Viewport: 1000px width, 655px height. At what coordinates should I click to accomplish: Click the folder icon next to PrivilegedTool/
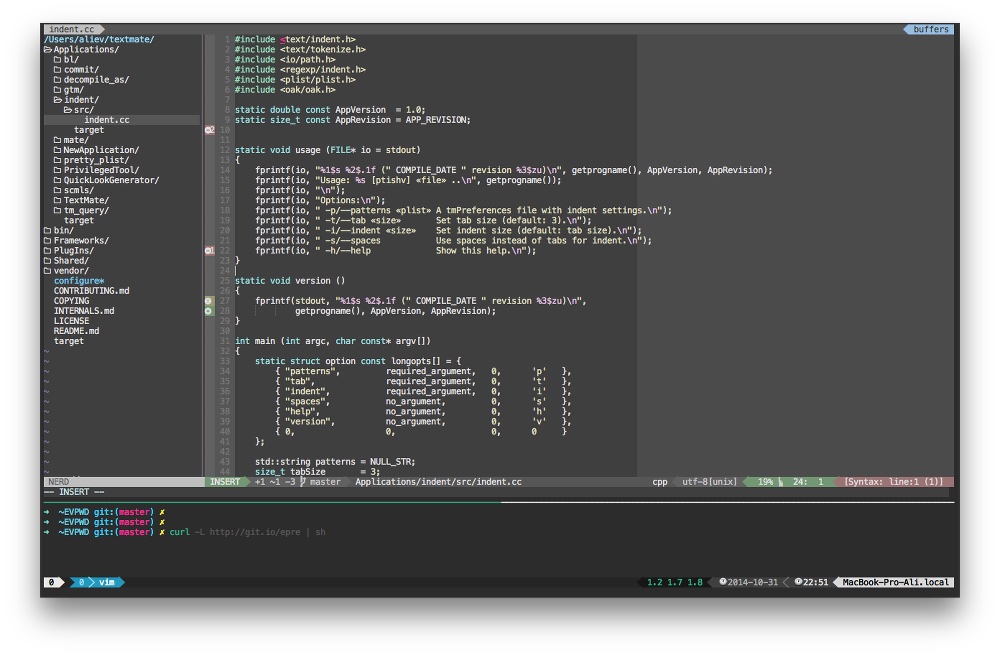click(57, 170)
